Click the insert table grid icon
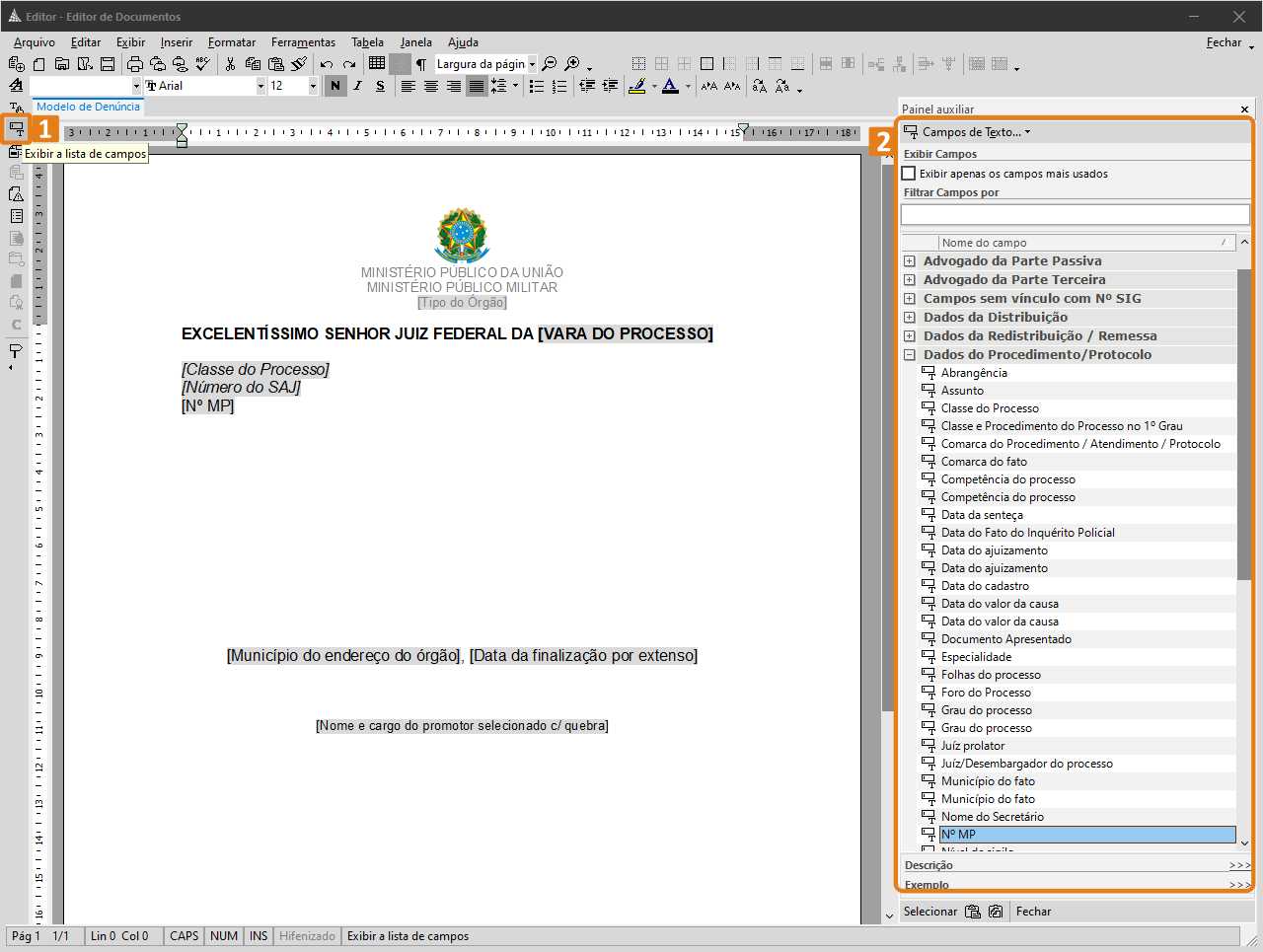Image resolution: width=1263 pixels, height=952 pixels. click(x=377, y=64)
